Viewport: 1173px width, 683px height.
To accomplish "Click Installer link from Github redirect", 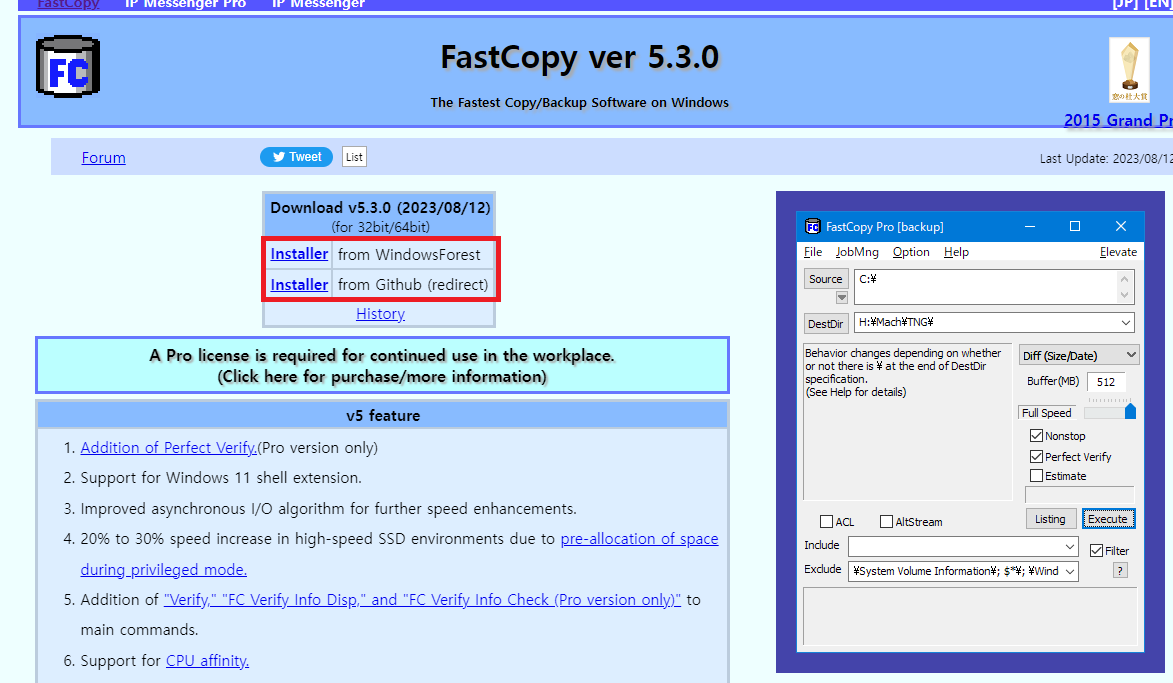I will click(299, 285).
